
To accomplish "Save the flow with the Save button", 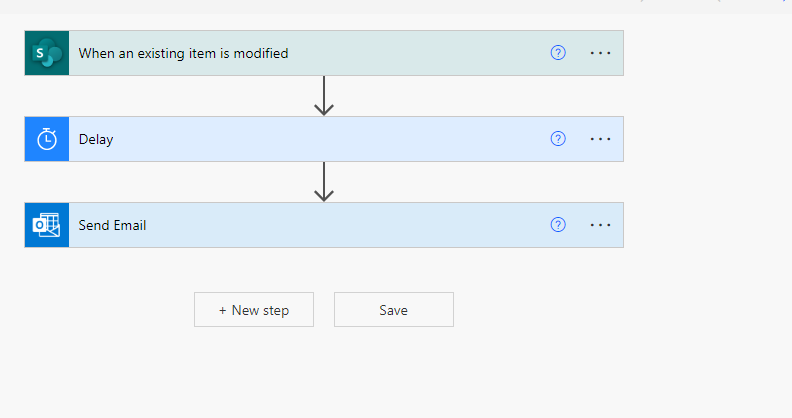I will tap(394, 309).
